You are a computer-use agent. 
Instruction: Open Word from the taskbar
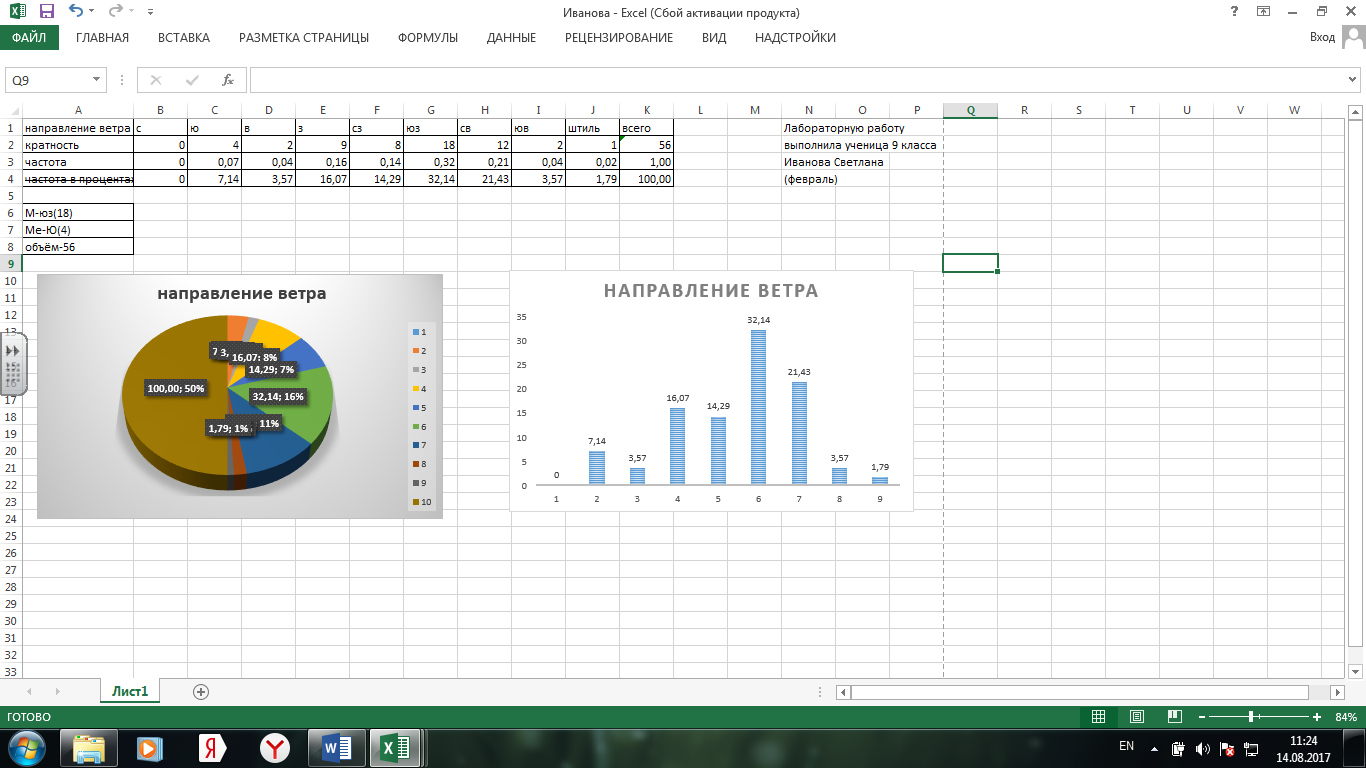click(x=338, y=747)
